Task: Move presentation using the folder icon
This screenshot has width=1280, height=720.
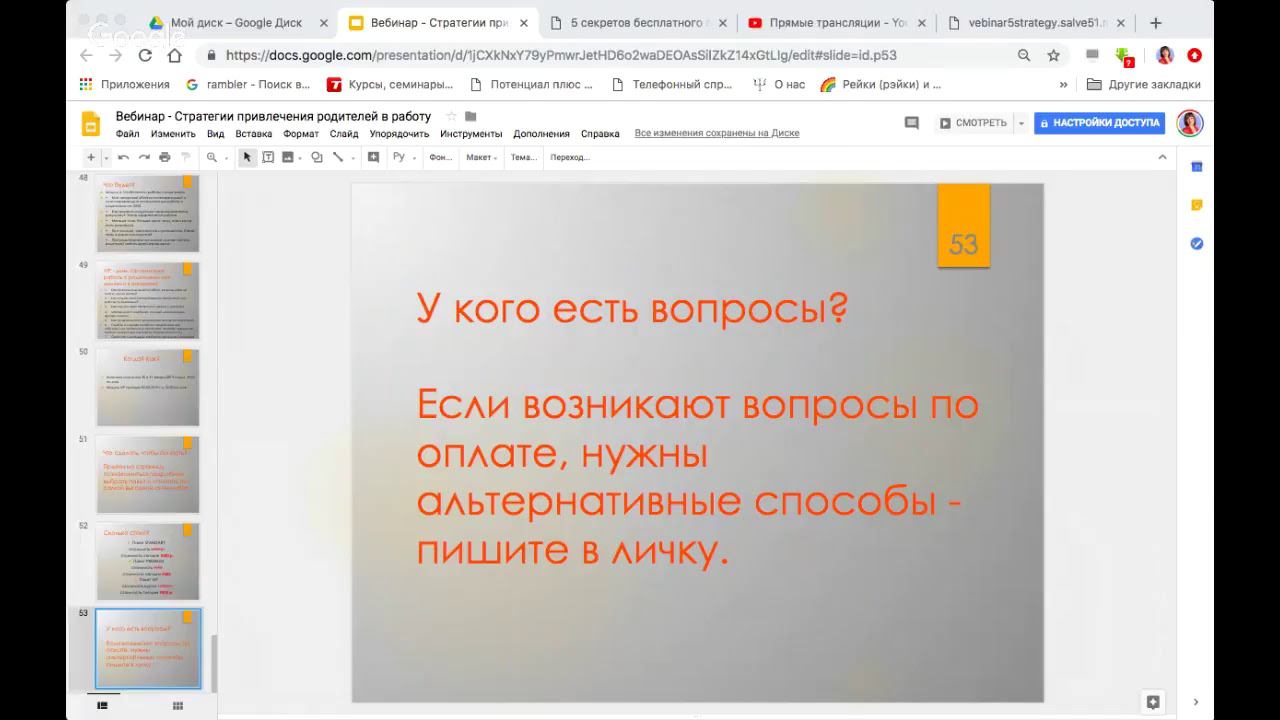Action: [x=471, y=116]
